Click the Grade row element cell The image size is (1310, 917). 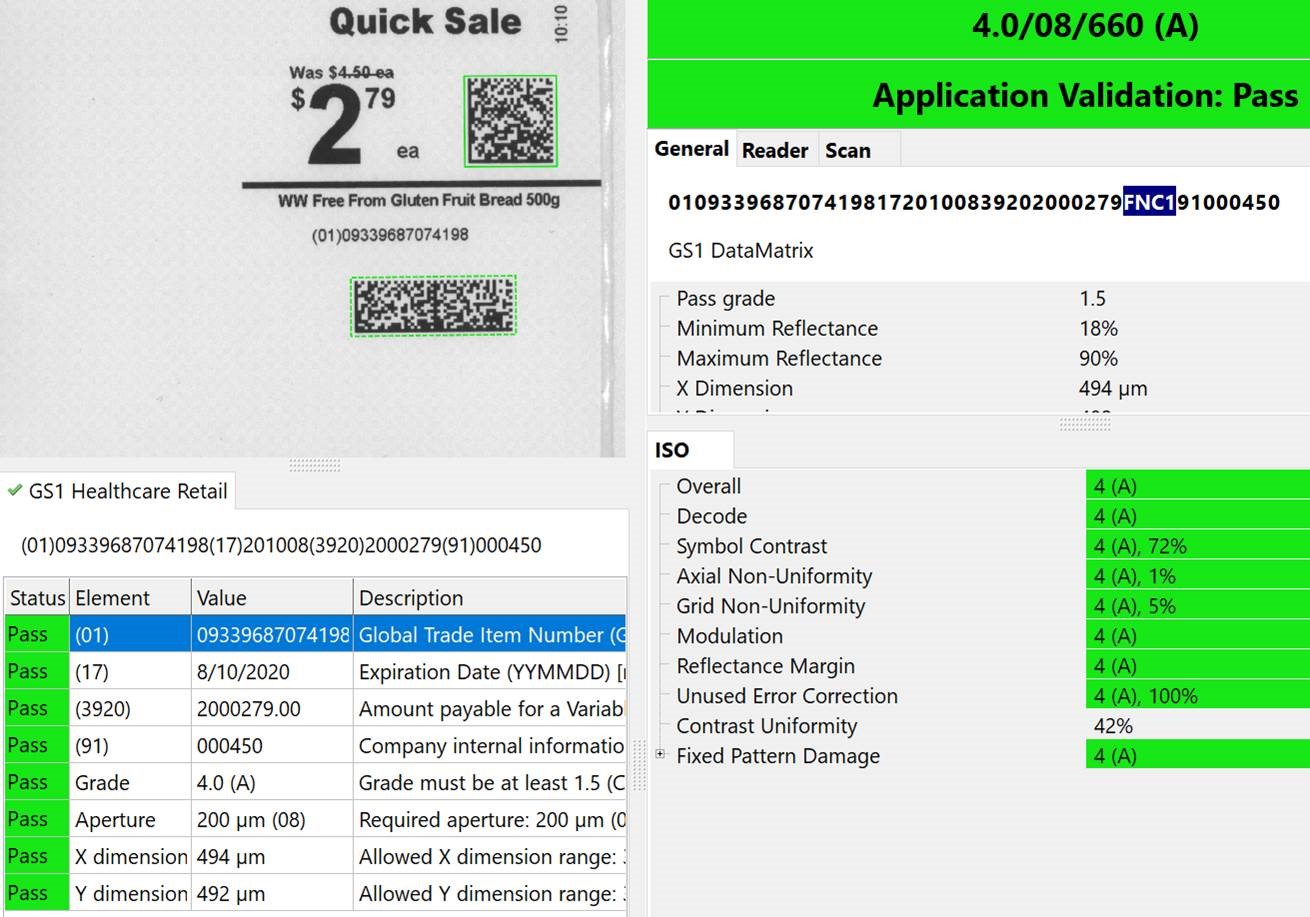[130, 783]
